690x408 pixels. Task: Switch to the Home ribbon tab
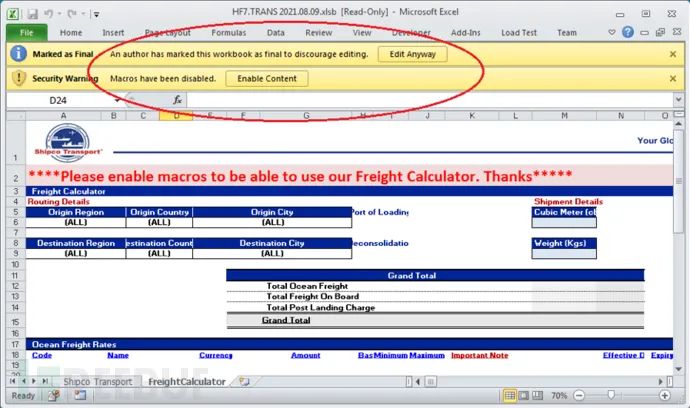(x=71, y=33)
